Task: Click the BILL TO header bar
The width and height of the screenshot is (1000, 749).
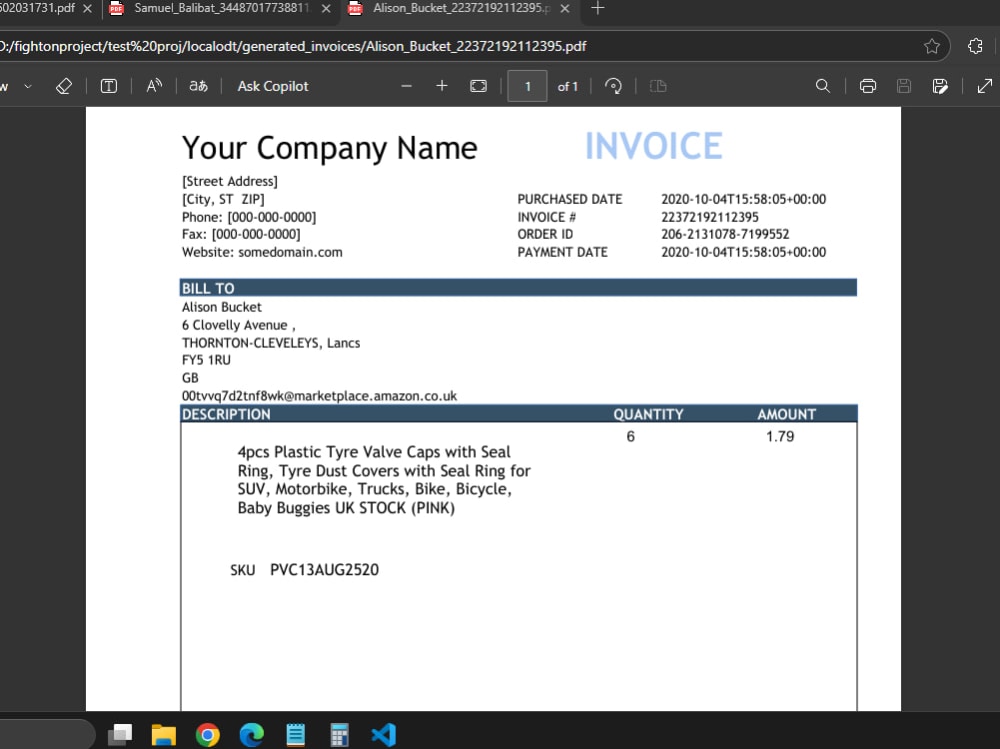Action: pyautogui.click(x=518, y=288)
